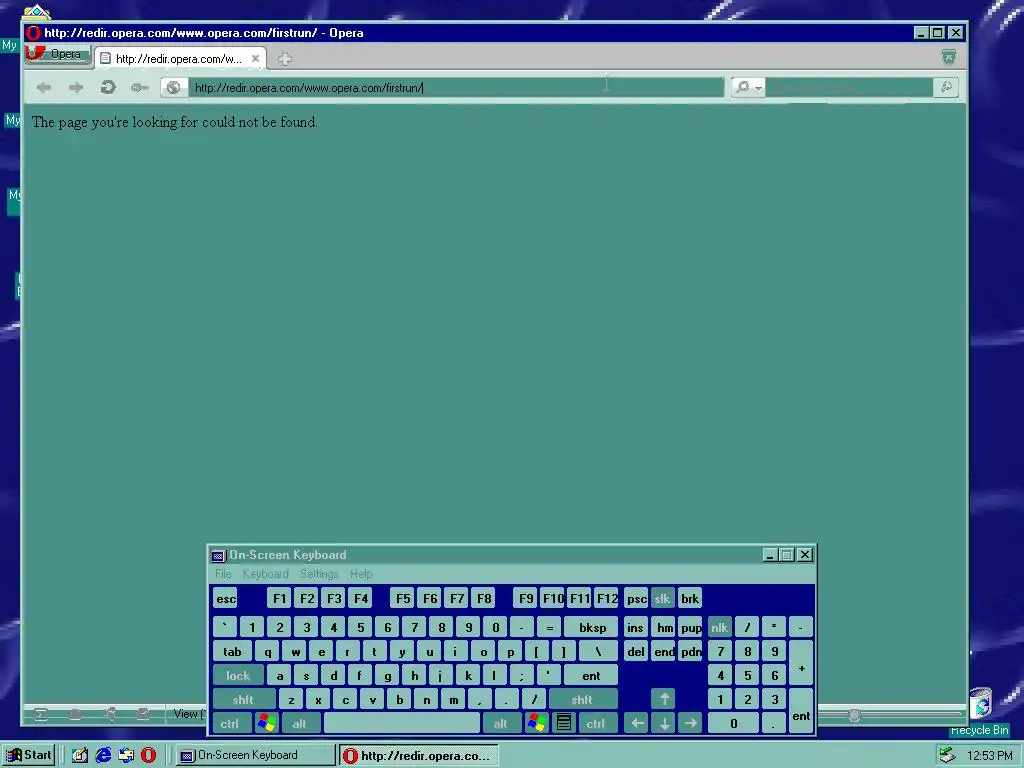Open the Opera main menu button

[57, 54]
